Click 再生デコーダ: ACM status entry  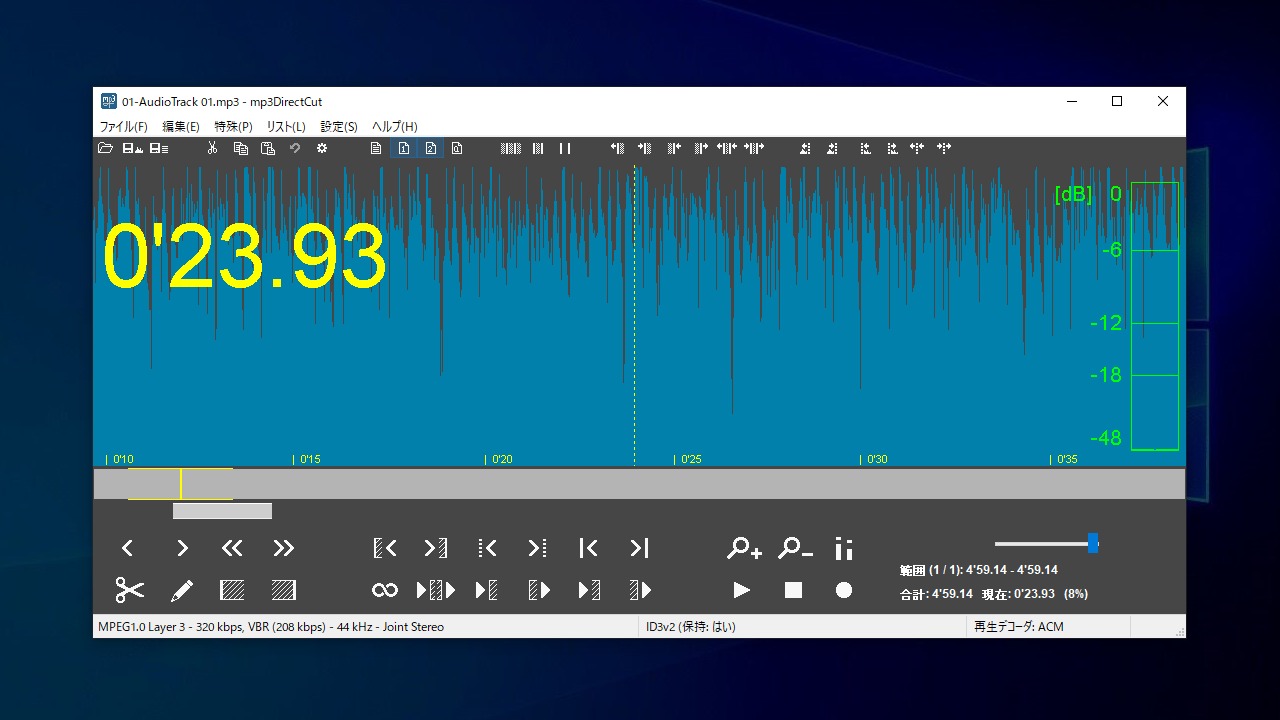[x=1019, y=627]
